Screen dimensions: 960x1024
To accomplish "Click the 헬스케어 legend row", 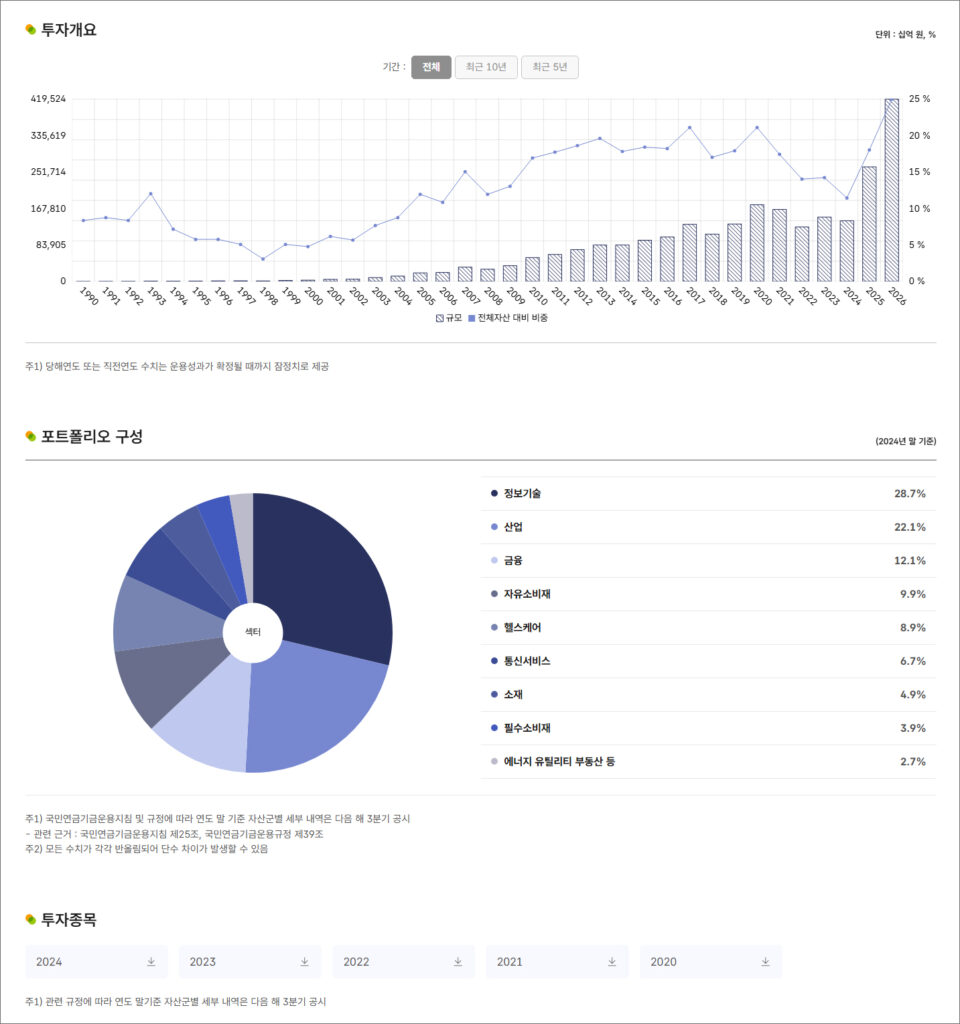I will click(708, 628).
